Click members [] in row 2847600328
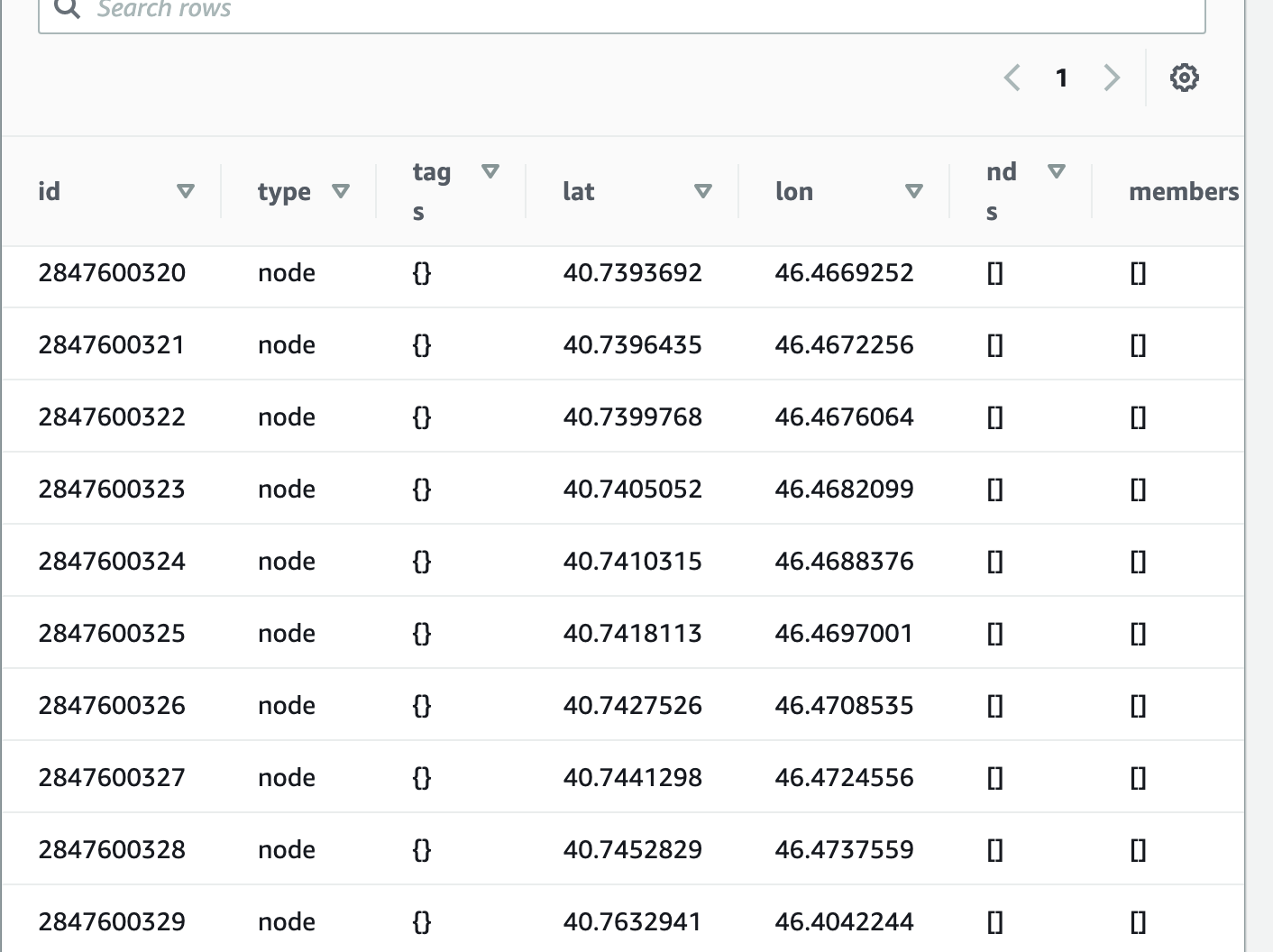Image resolution: width=1273 pixels, height=952 pixels. (x=1138, y=849)
